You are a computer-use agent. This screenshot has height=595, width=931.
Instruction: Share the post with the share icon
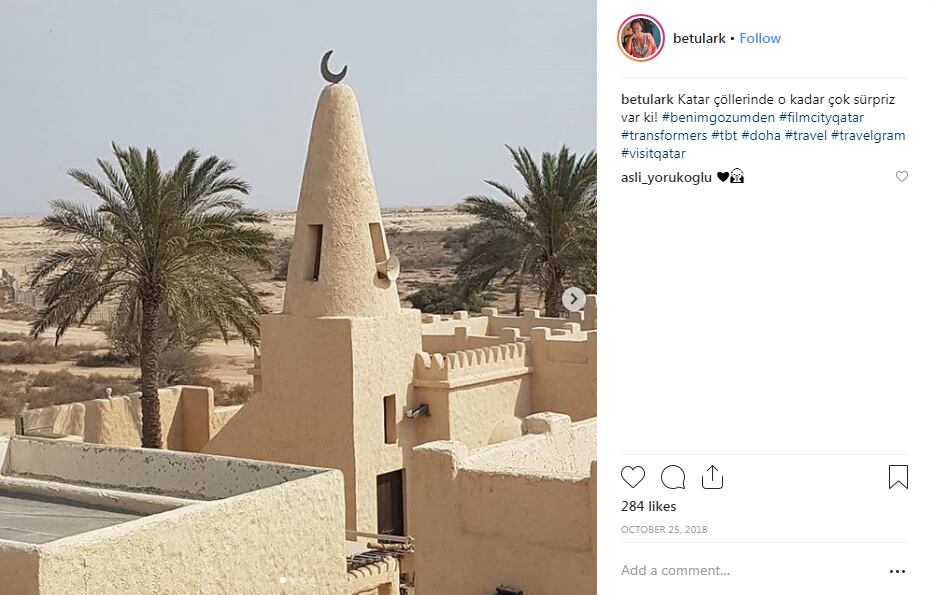(712, 477)
